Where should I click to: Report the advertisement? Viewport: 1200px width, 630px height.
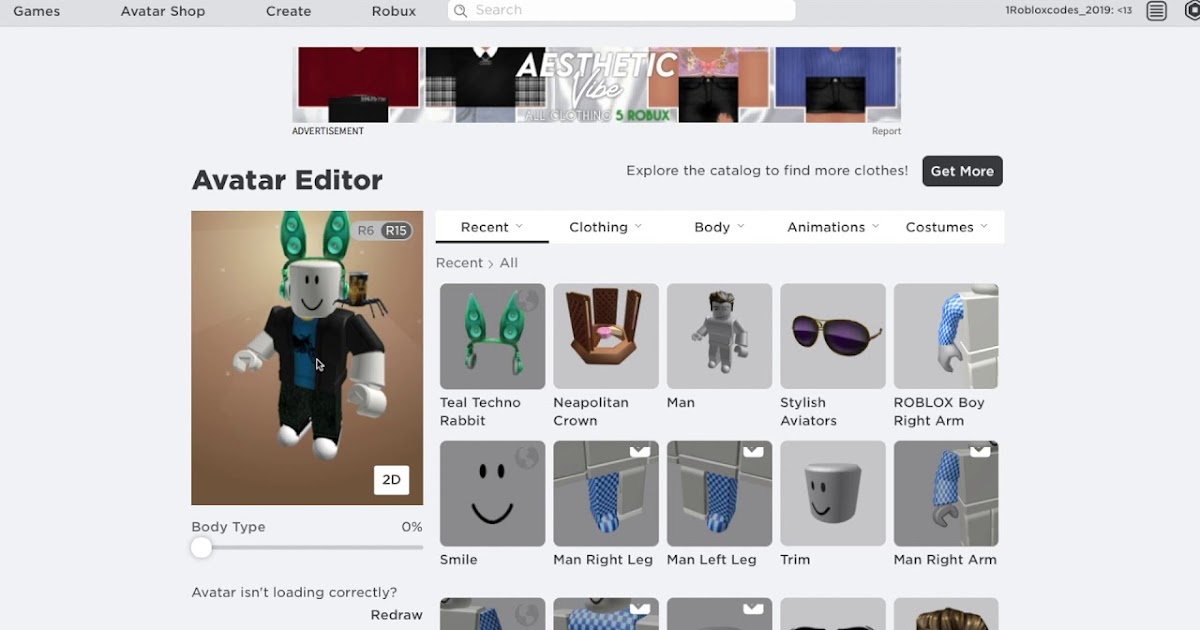pyautogui.click(x=886, y=131)
